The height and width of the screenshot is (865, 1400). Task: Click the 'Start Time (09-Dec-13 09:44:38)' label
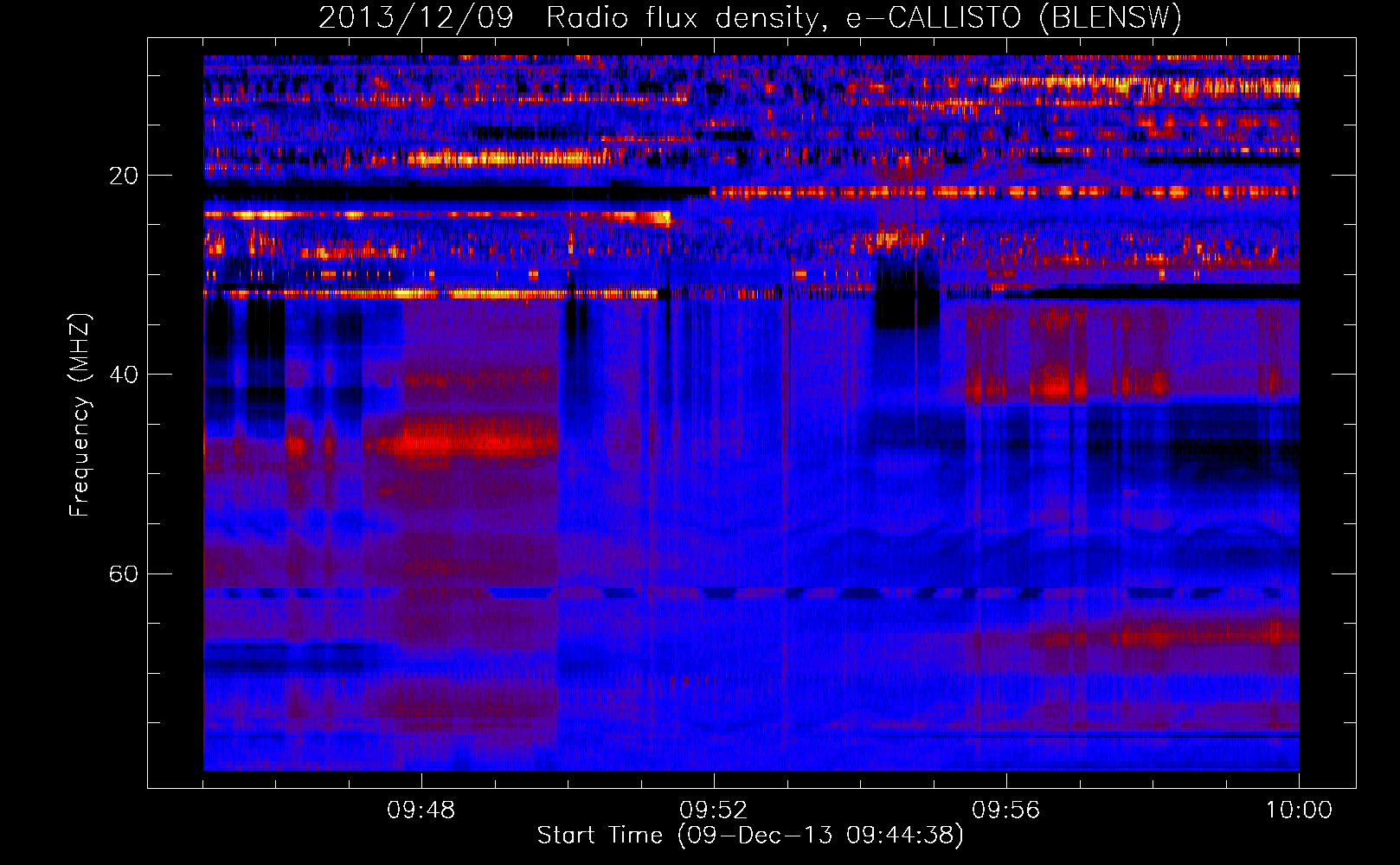(750, 836)
